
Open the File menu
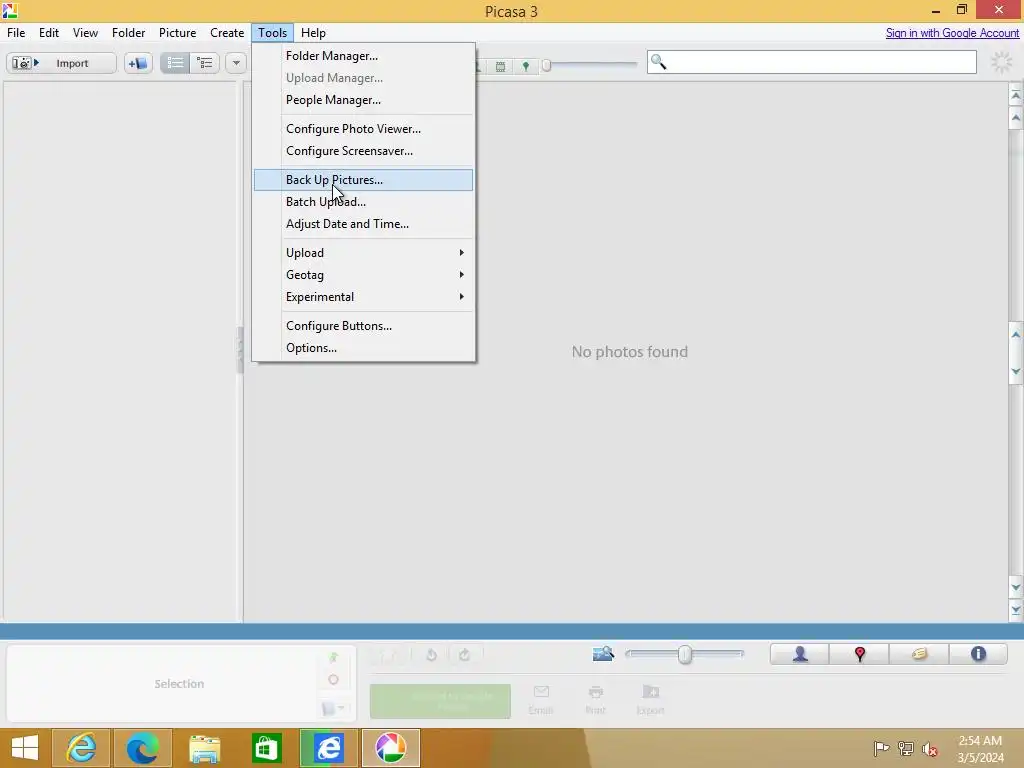(x=16, y=33)
